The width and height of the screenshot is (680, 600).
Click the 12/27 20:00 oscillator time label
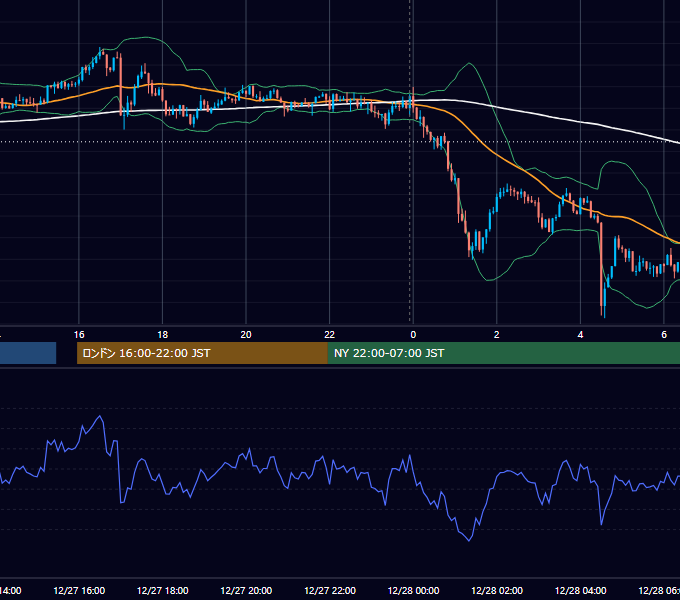click(x=246, y=590)
